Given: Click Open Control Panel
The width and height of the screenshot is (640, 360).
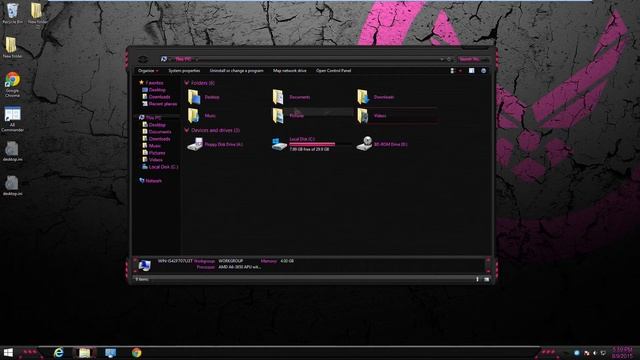Looking at the screenshot, I should [333, 71].
